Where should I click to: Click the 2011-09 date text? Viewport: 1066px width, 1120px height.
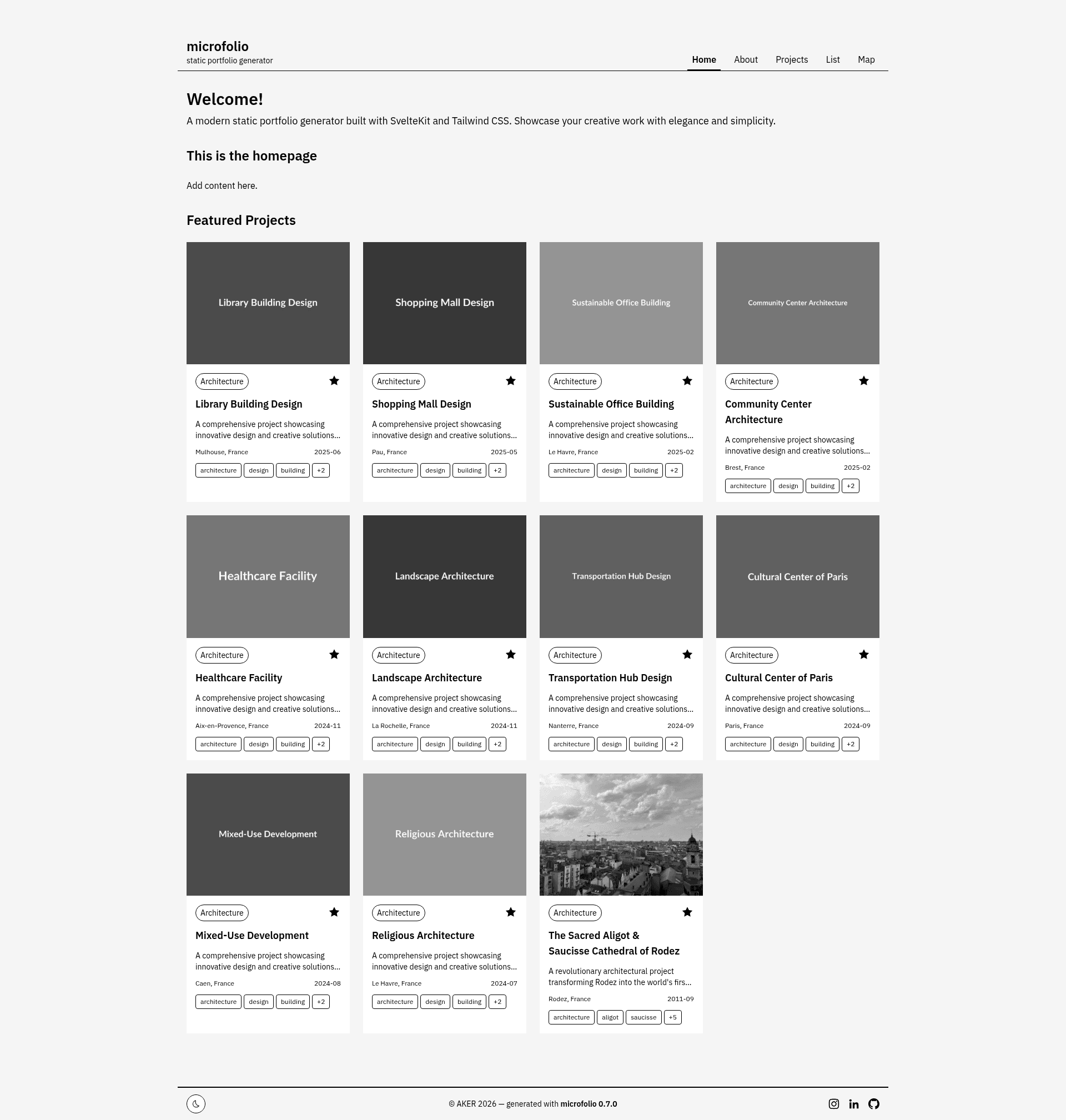click(x=680, y=999)
